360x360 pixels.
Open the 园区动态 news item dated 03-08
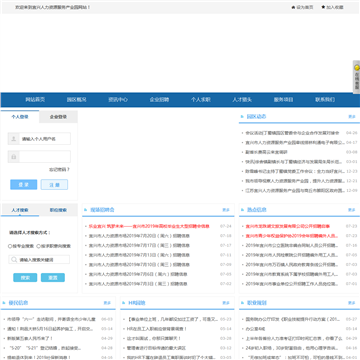tap(266, 152)
